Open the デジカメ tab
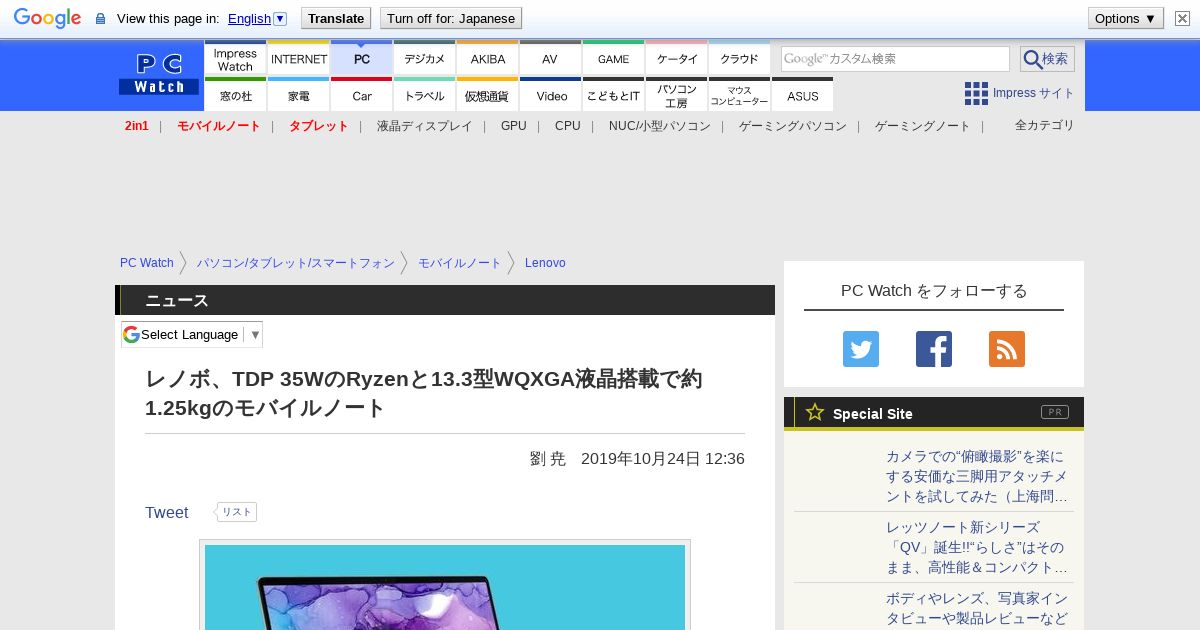This screenshot has height=630, width=1200. pos(424,59)
